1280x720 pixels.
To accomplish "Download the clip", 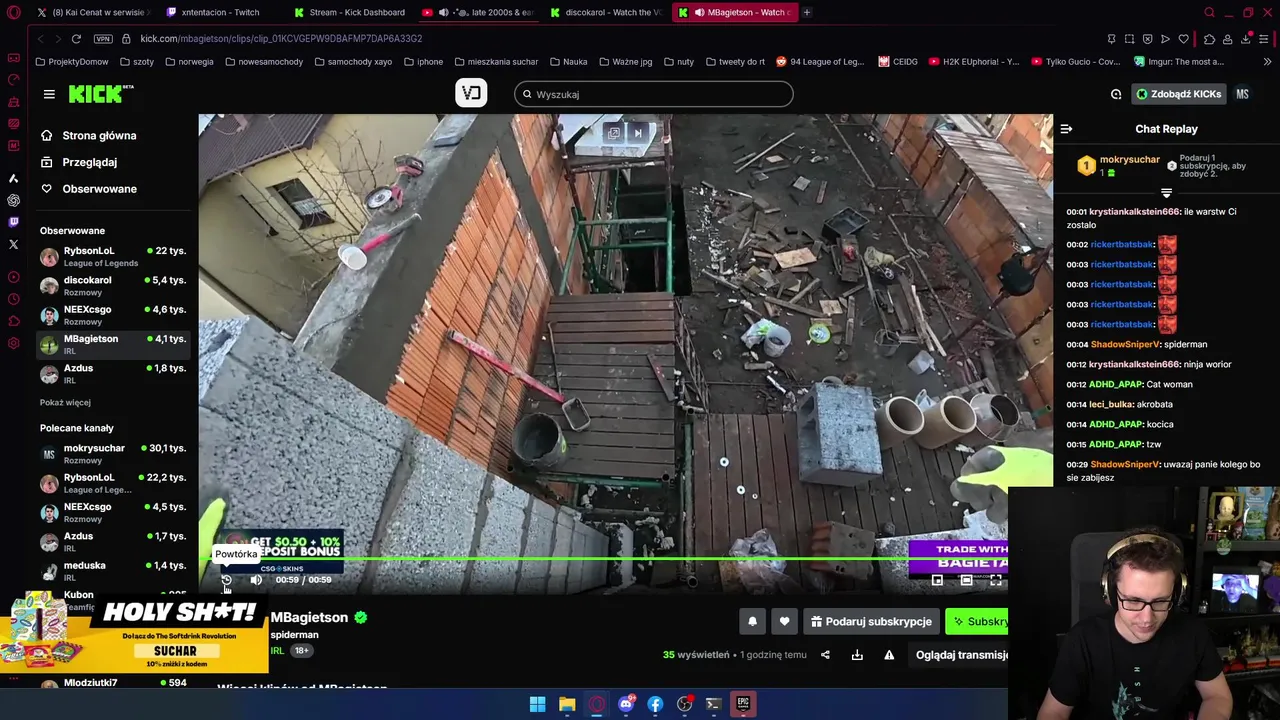I will pos(857,655).
